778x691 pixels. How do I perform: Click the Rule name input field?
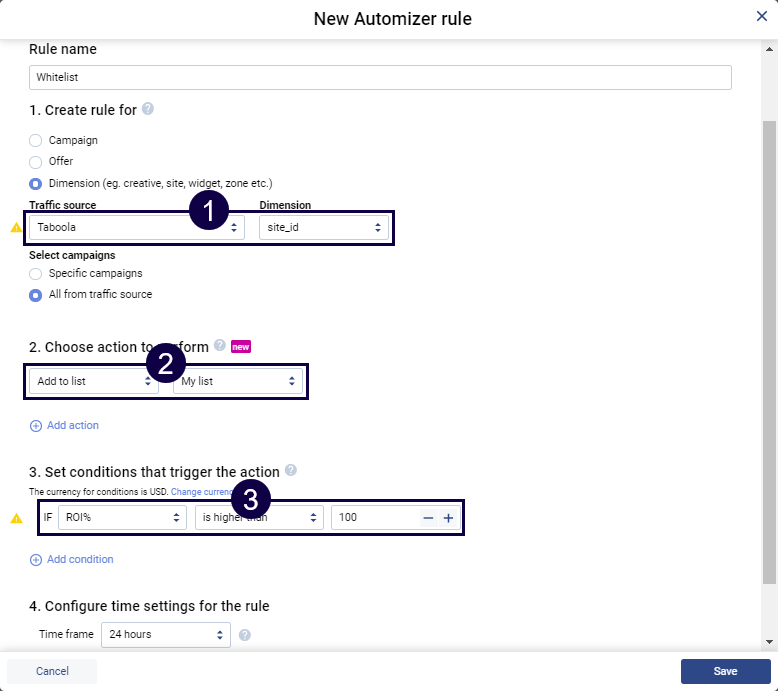380,77
